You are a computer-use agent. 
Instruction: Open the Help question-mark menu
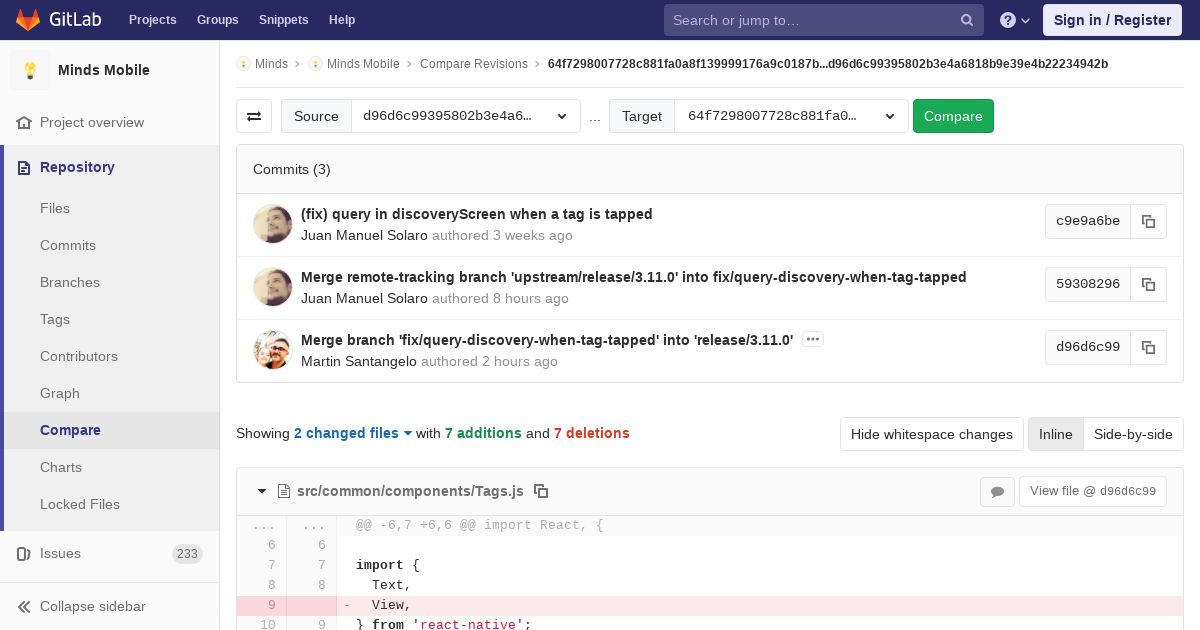[1015, 20]
